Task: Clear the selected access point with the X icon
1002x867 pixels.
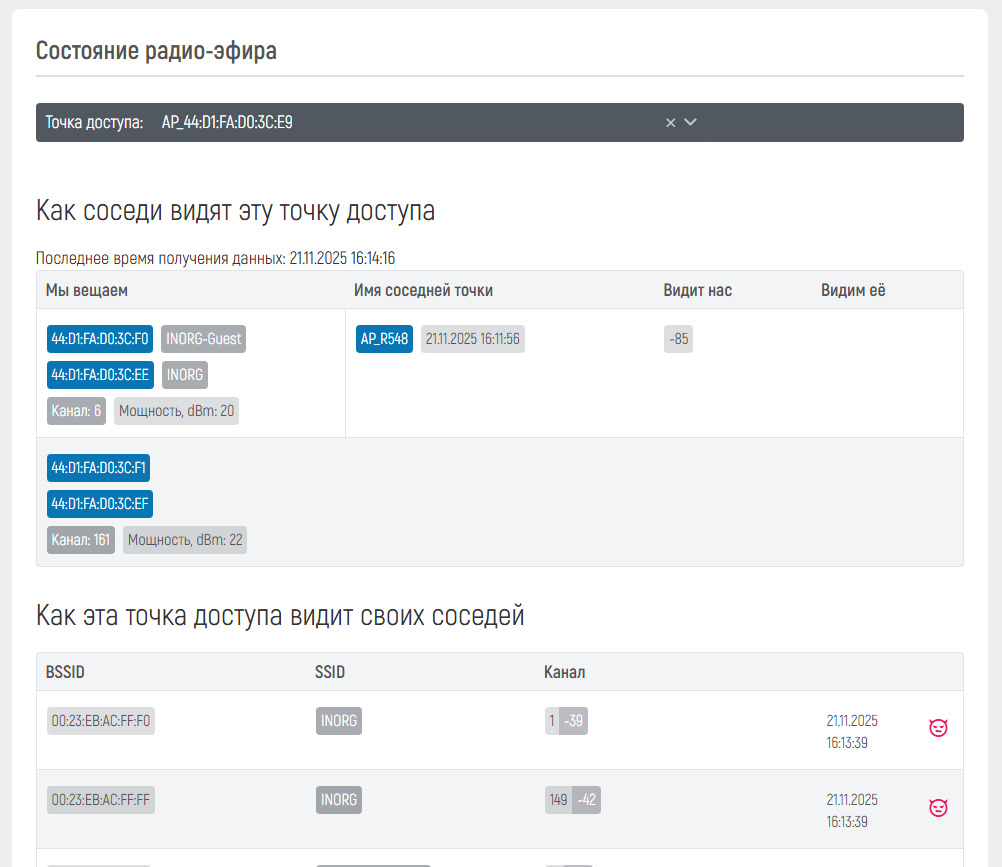Action: (x=670, y=123)
